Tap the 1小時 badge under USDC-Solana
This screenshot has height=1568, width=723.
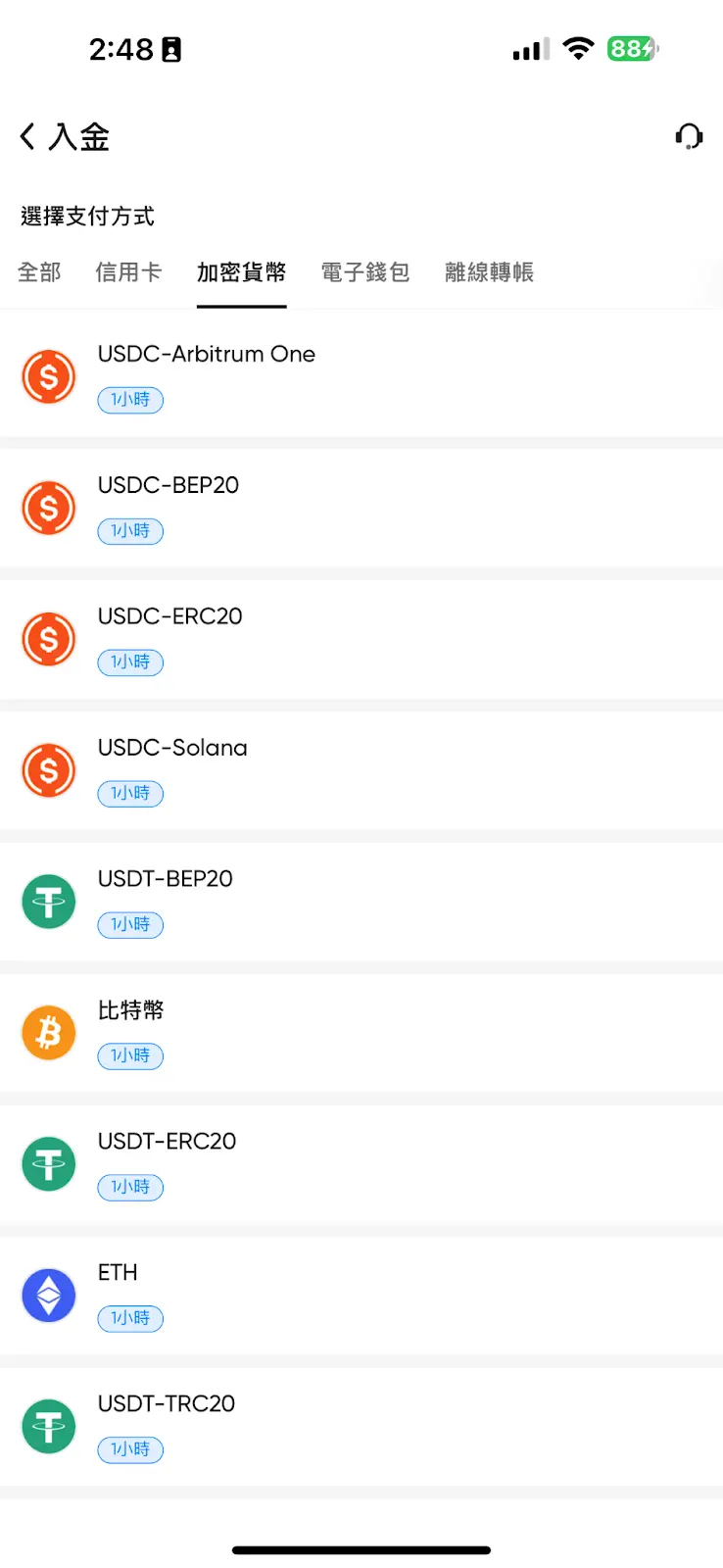[130, 793]
